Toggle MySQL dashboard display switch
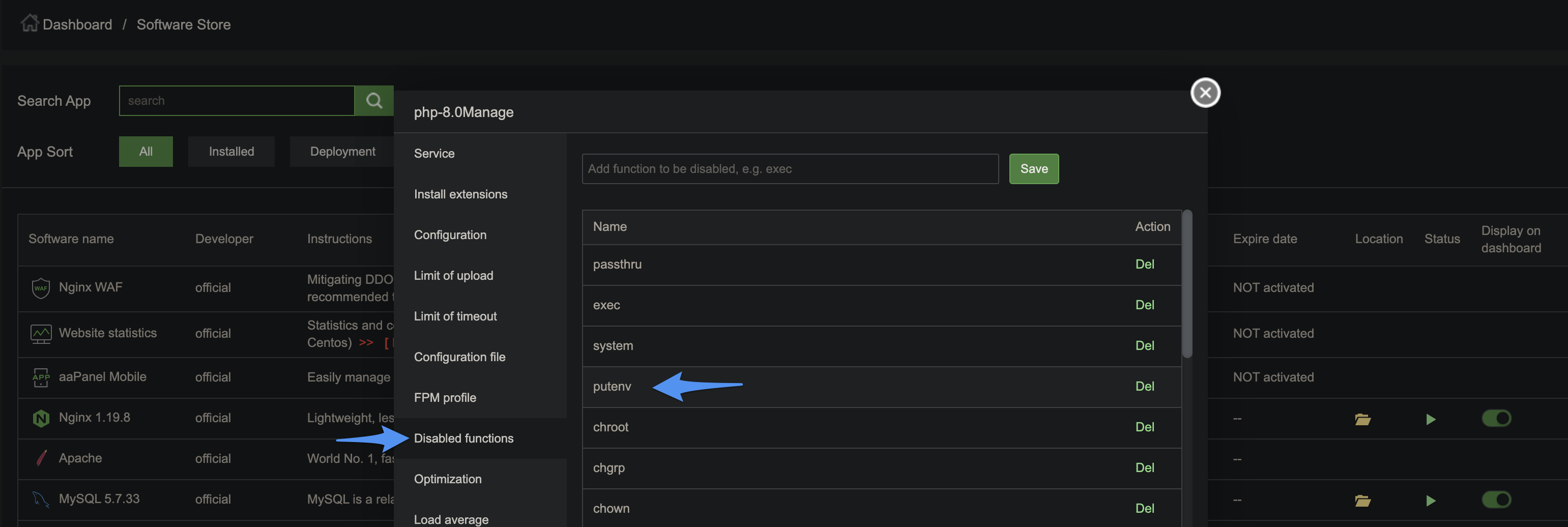The image size is (1568, 527). (x=1496, y=500)
